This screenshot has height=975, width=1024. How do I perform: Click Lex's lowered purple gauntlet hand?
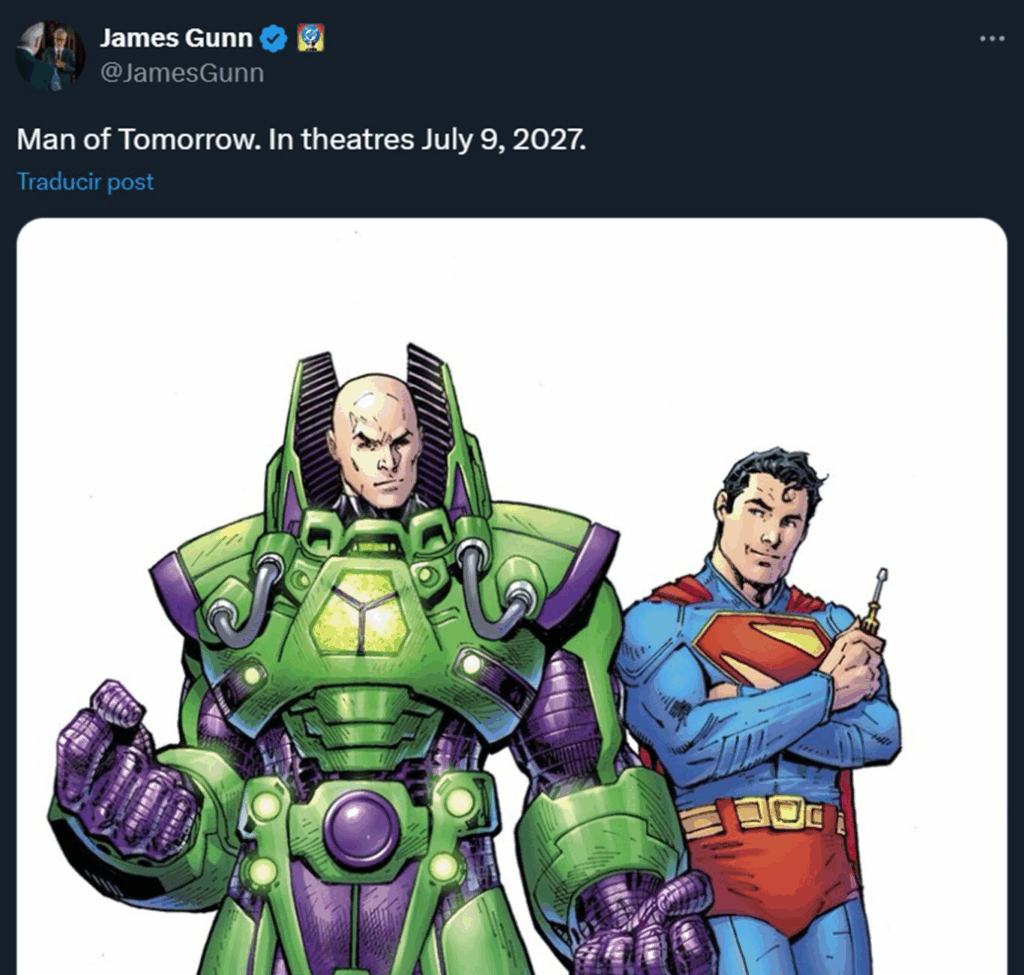(x=640, y=925)
